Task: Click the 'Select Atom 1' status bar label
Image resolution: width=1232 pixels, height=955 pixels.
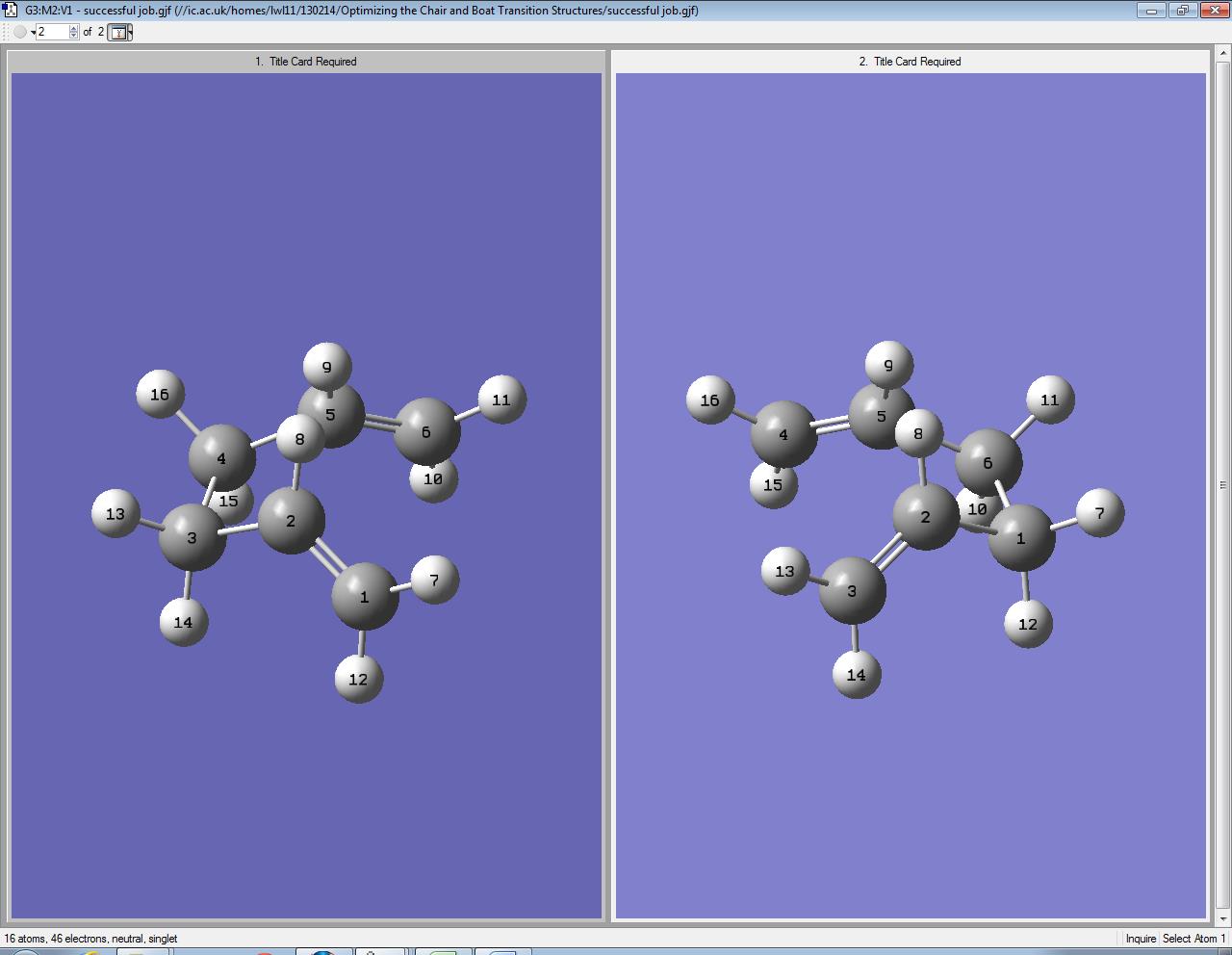Action: [1193, 939]
